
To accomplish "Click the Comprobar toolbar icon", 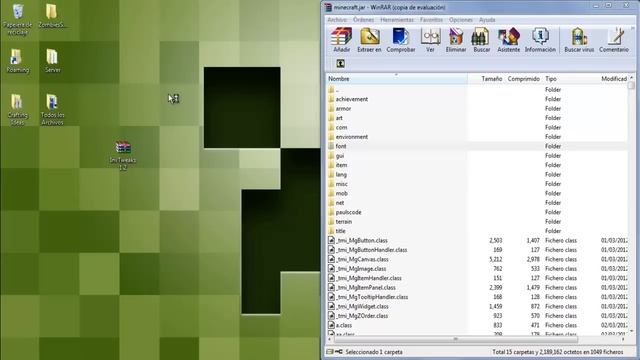I will [401, 40].
